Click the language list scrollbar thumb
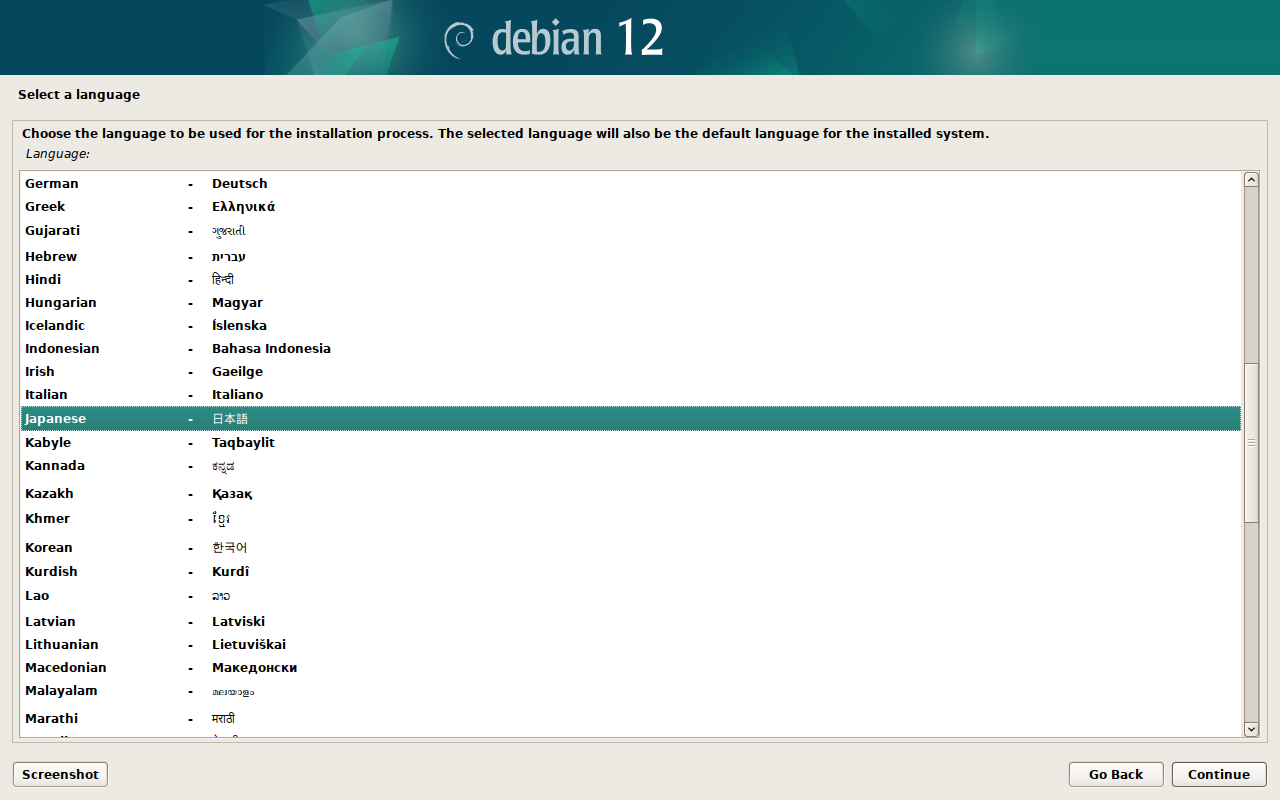 [1251, 442]
